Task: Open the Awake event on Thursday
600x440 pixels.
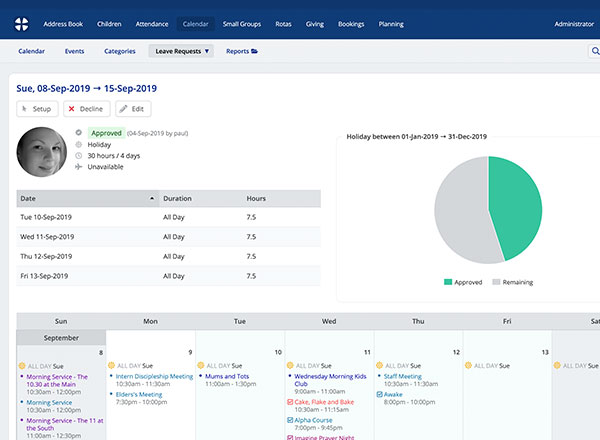Action: [x=393, y=394]
